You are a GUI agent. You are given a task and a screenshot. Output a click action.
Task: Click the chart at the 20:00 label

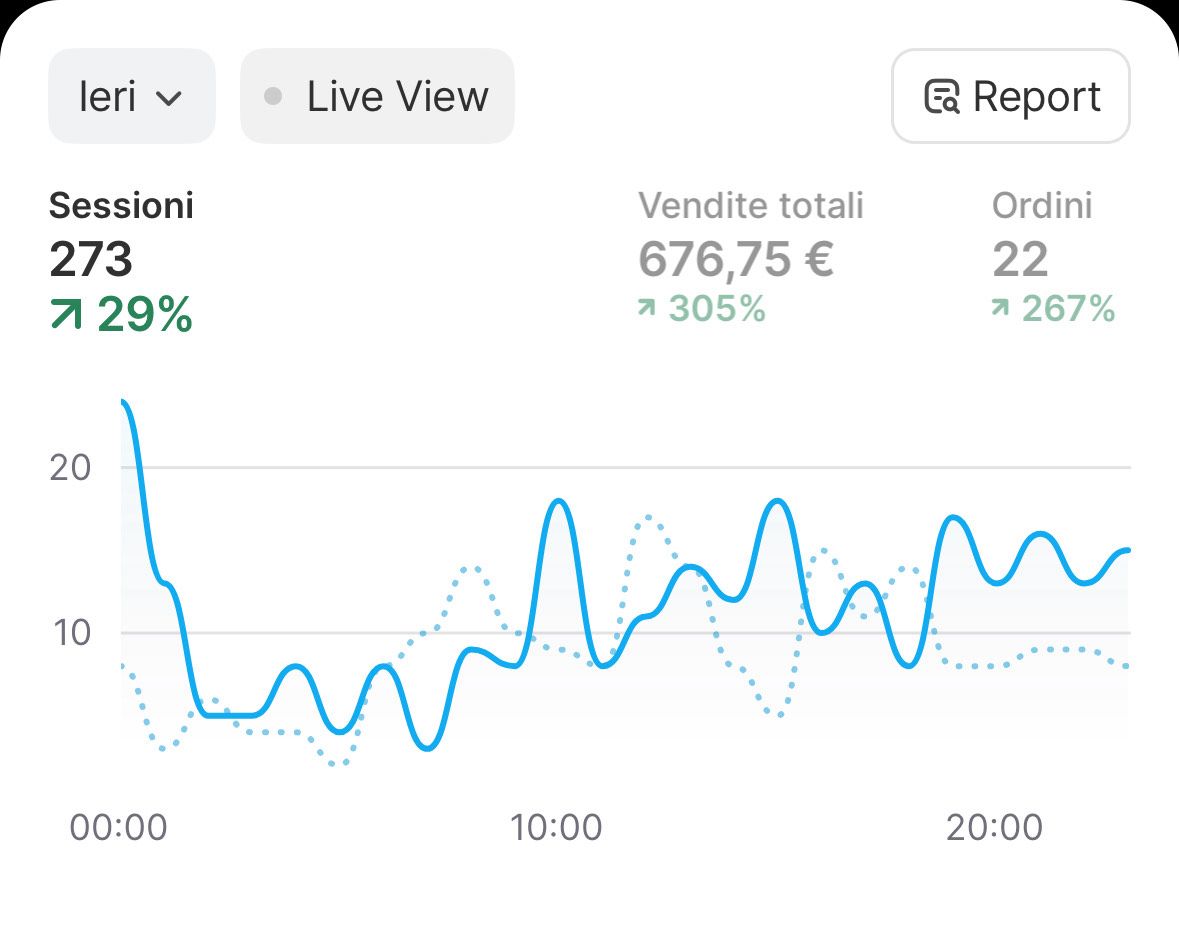995,828
